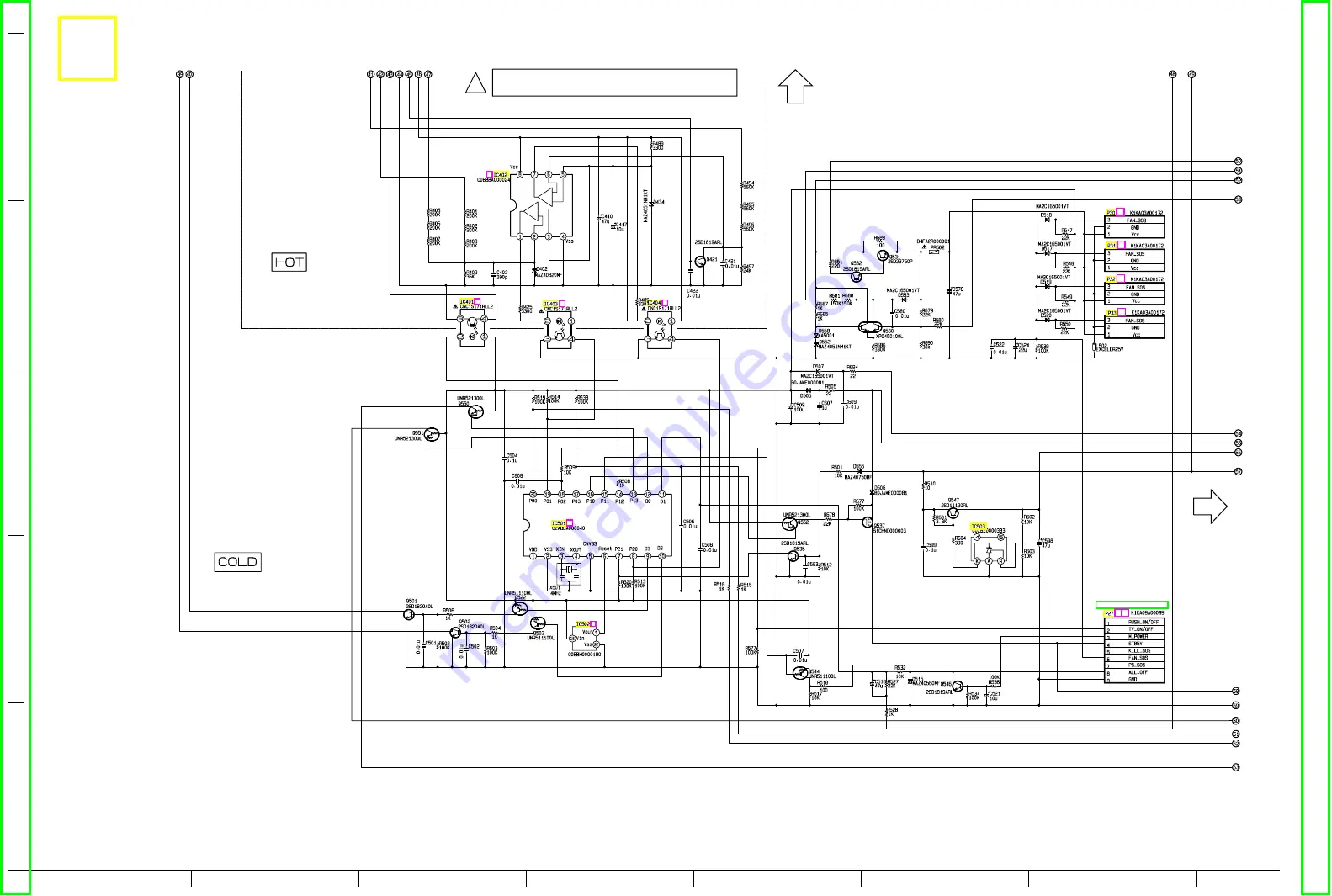Click the upward page navigation arrow
Screen dimensions: 1332x896
coord(795,87)
